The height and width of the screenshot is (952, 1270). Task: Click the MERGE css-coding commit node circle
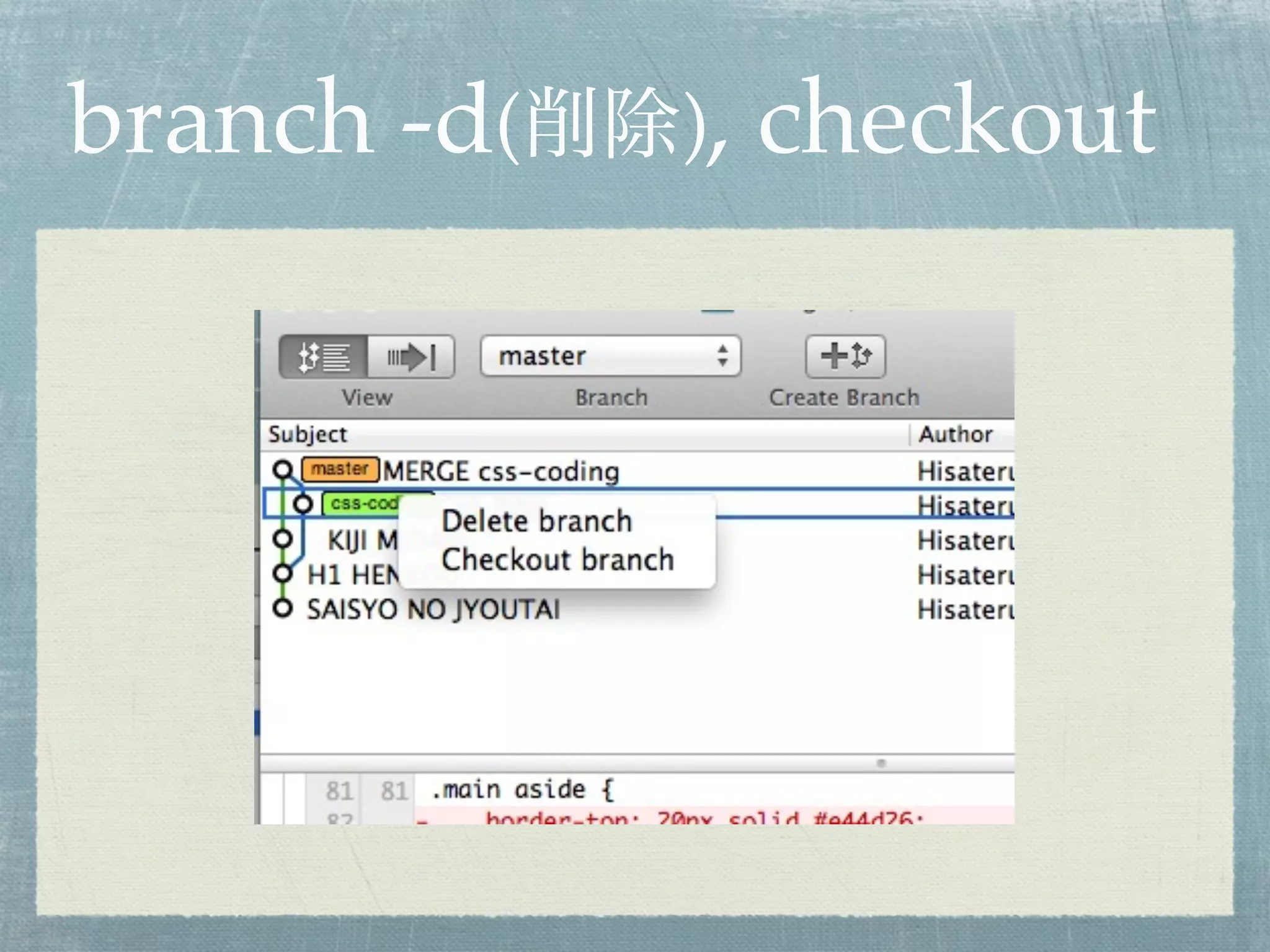(x=283, y=470)
